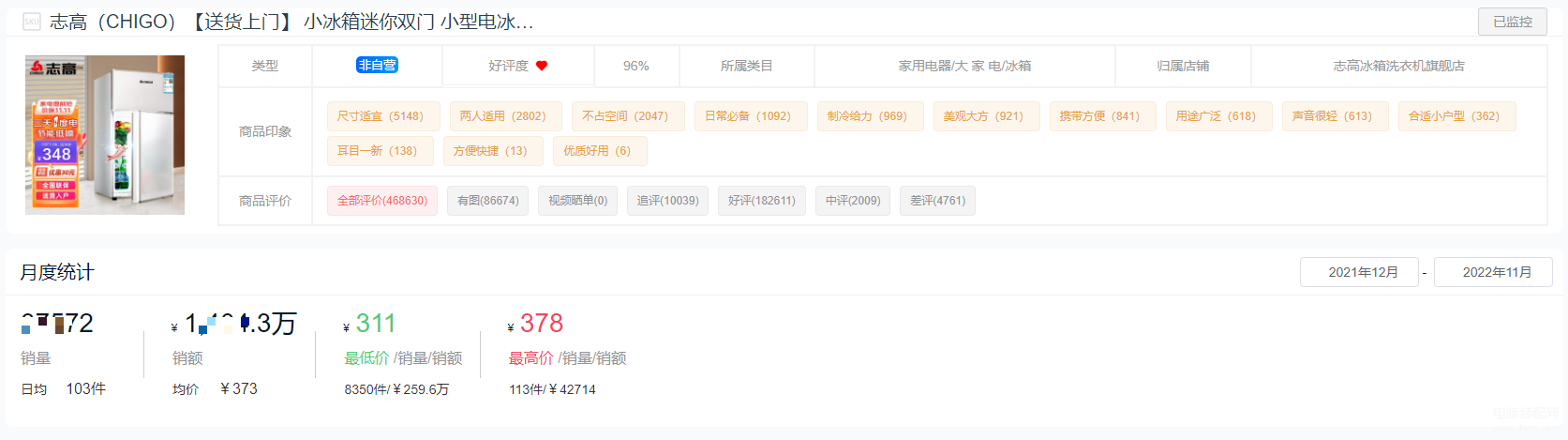Click the SKU icon before product title
1568x440 pixels.
tap(32, 22)
